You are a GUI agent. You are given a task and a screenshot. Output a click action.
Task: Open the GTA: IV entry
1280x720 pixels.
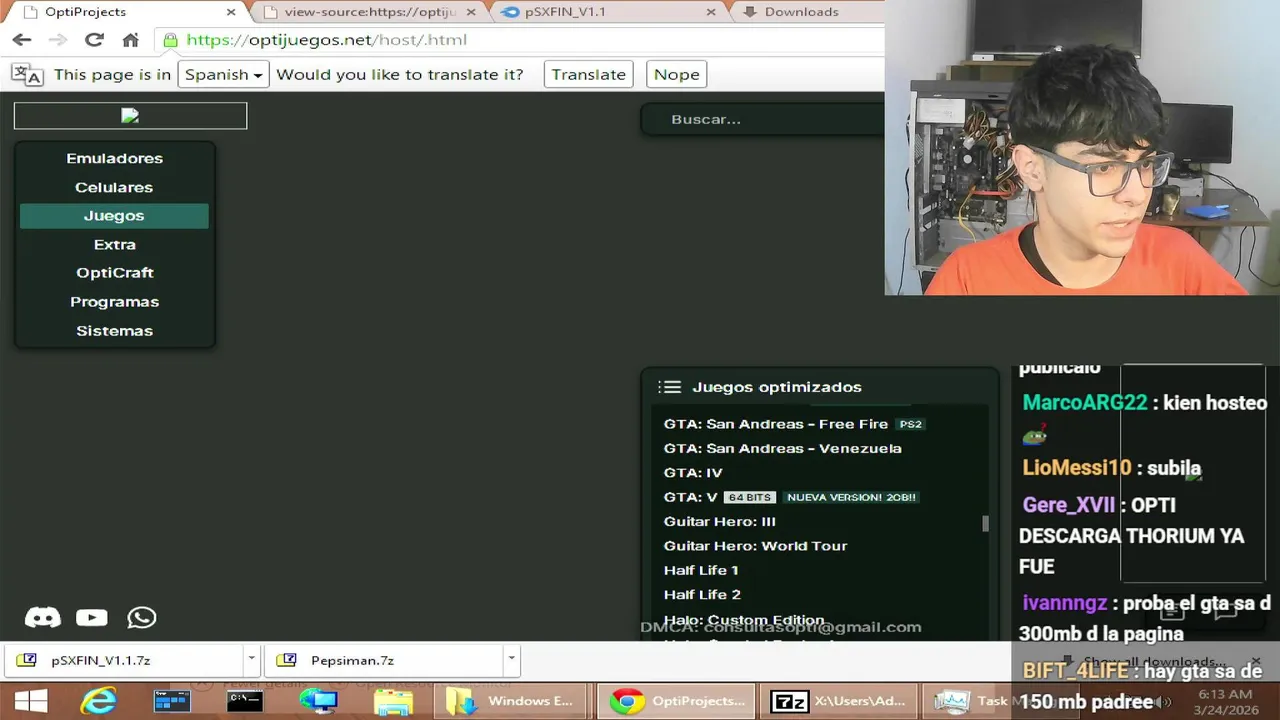point(693,472)
